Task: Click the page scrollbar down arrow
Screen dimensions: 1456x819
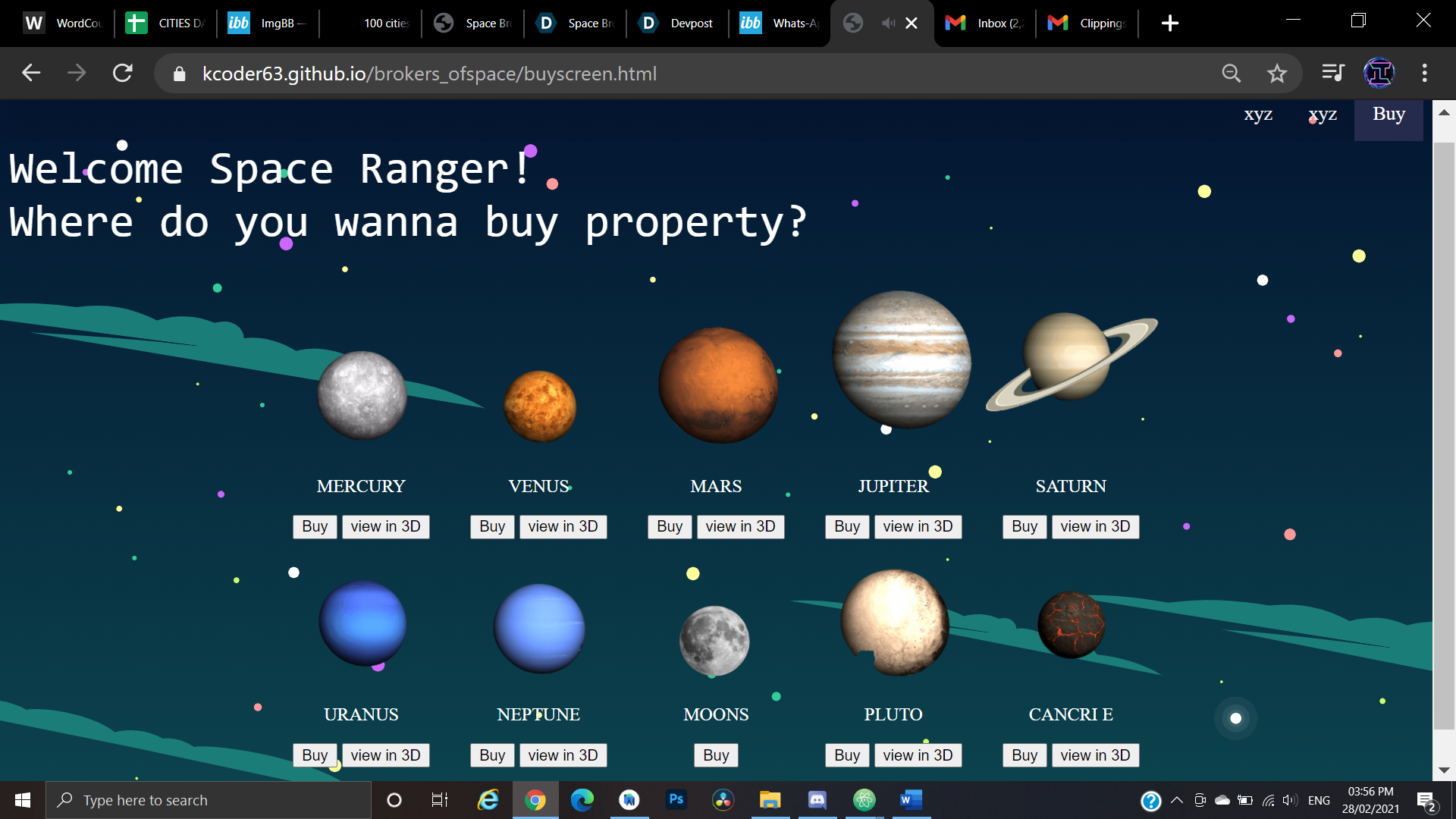Action: 1444,770
